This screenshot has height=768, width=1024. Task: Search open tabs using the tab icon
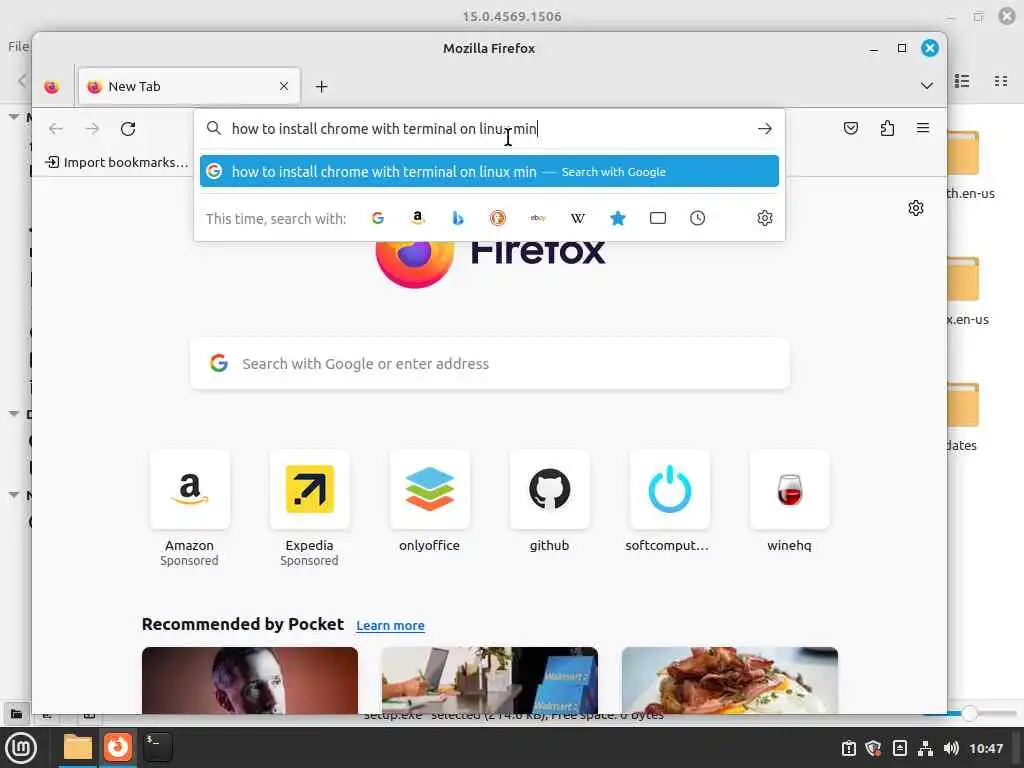click(658, 218)
